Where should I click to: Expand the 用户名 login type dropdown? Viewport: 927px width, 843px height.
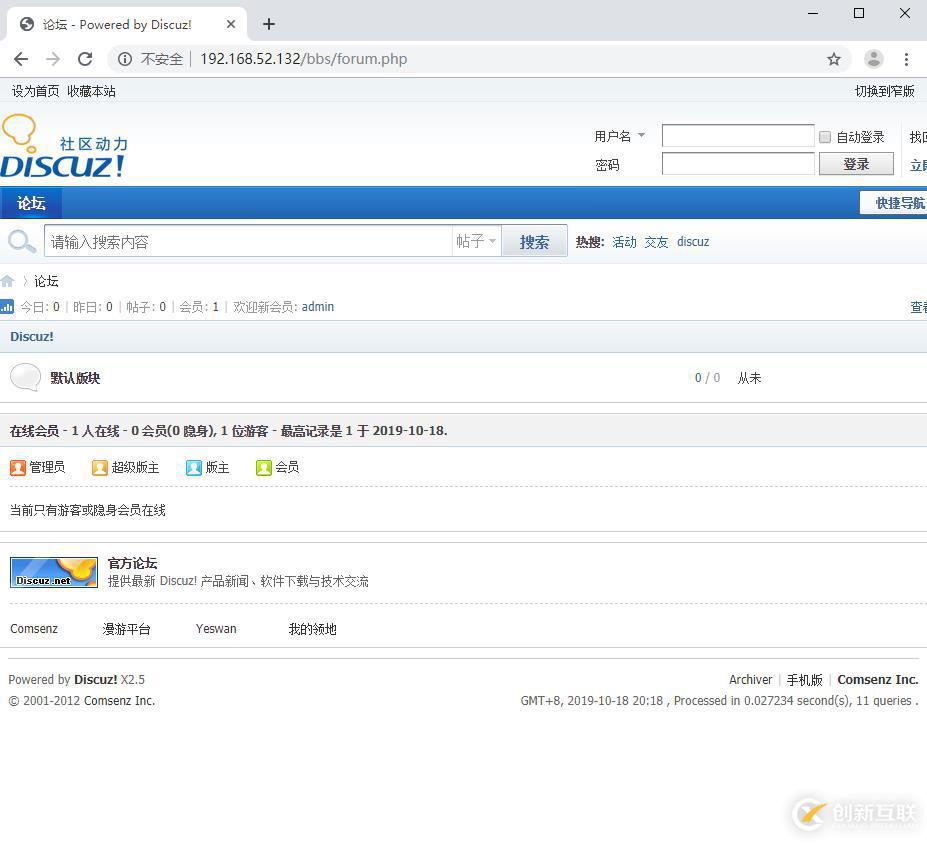(641, 136)
